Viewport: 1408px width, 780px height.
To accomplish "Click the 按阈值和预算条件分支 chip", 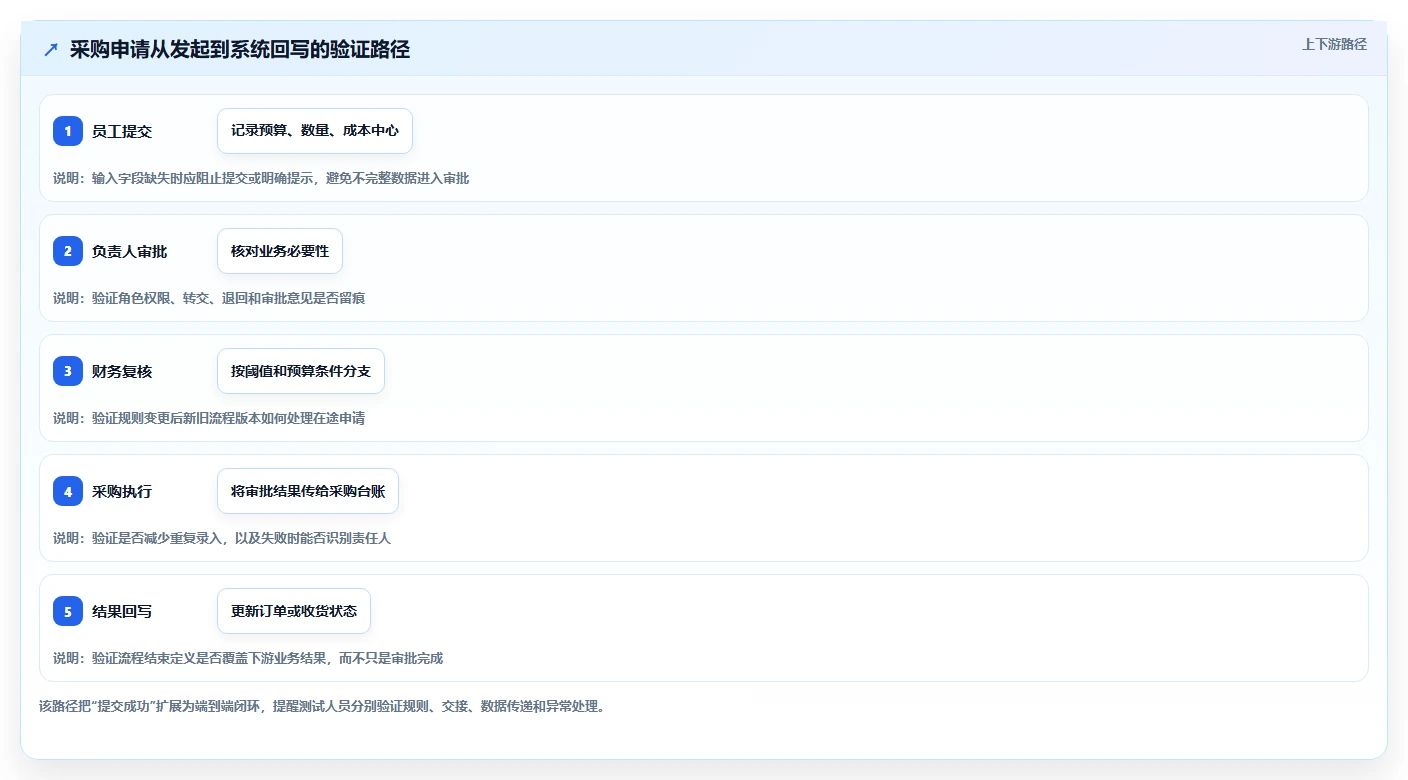I will coord(301,371).
